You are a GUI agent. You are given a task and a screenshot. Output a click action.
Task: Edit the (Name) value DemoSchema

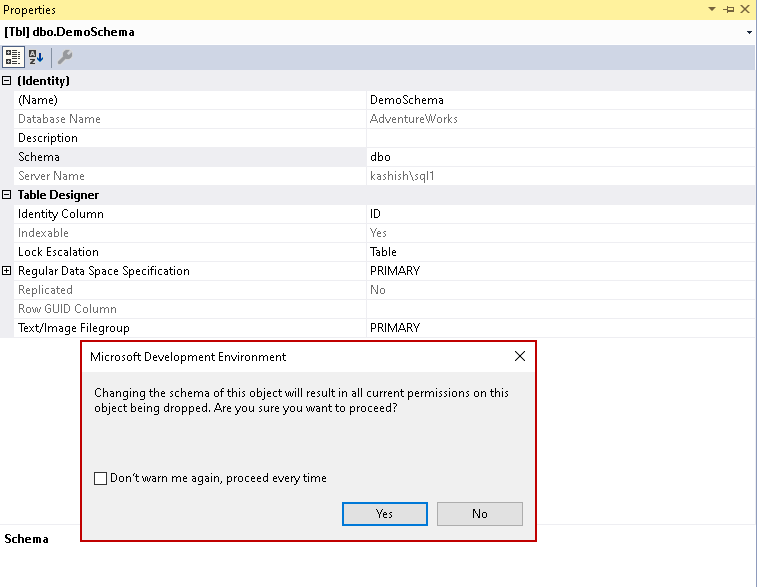[406, 100]
